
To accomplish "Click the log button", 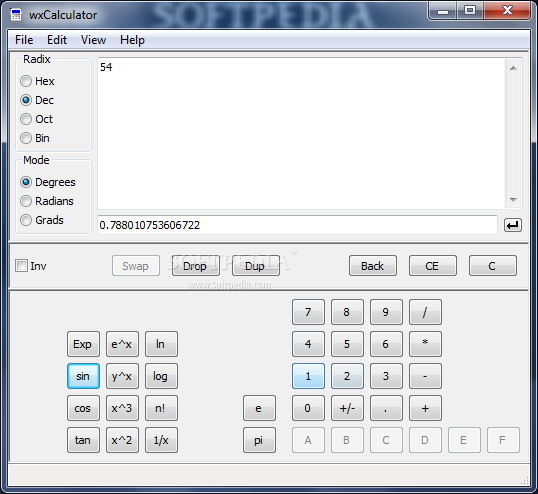I will [x=161, y=376].
